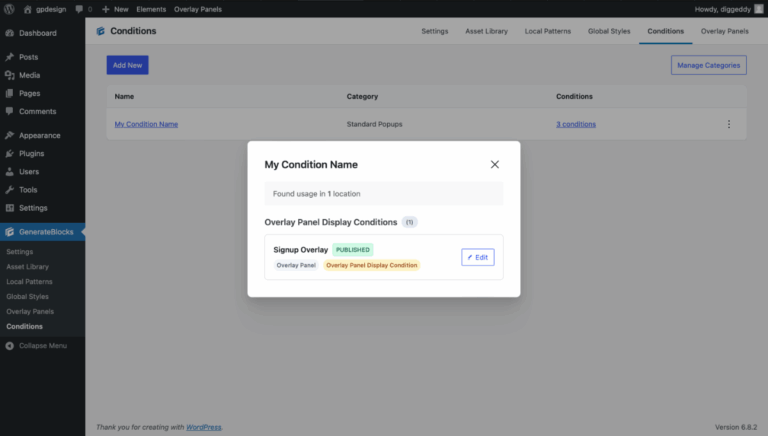
Task: Click the Manage Categories button
Action: point(708,65)
